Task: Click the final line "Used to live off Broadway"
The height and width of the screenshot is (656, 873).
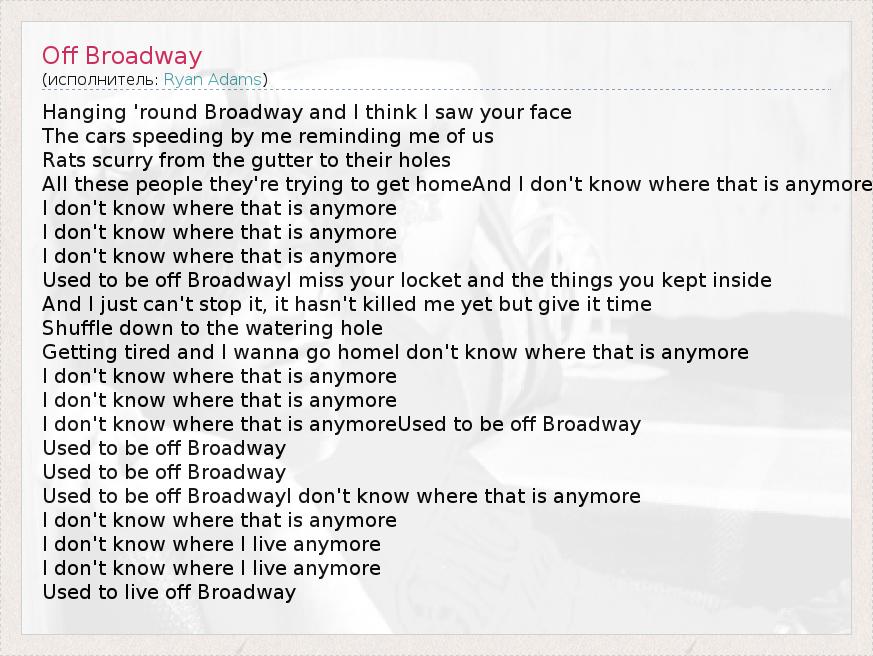Action: 169,592
